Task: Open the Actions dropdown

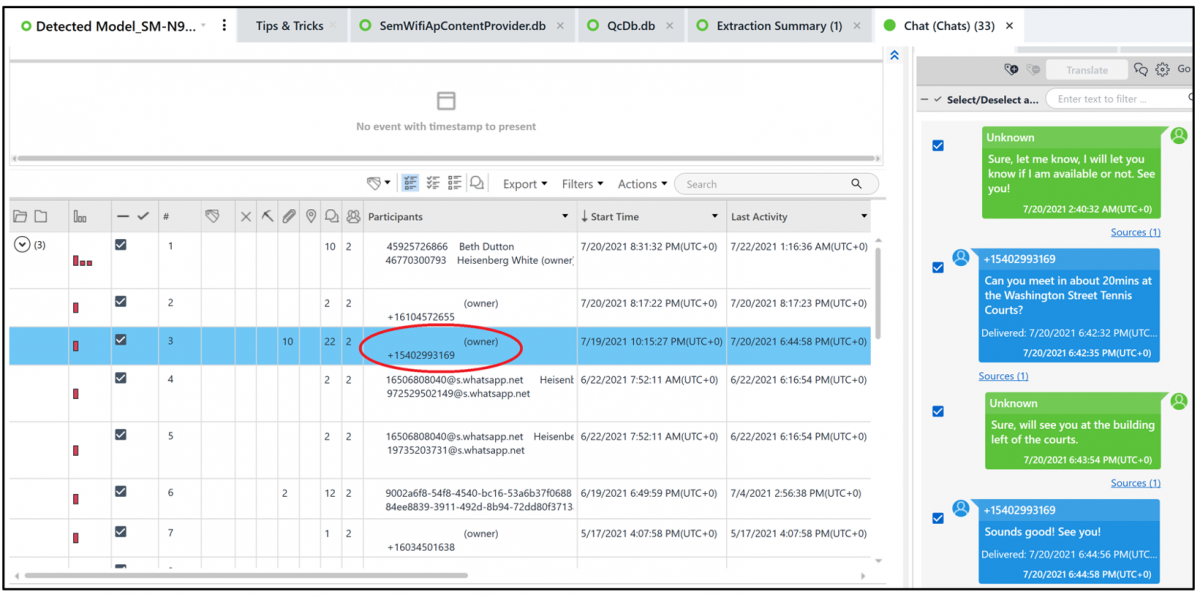Action: (x=641, y=183)
